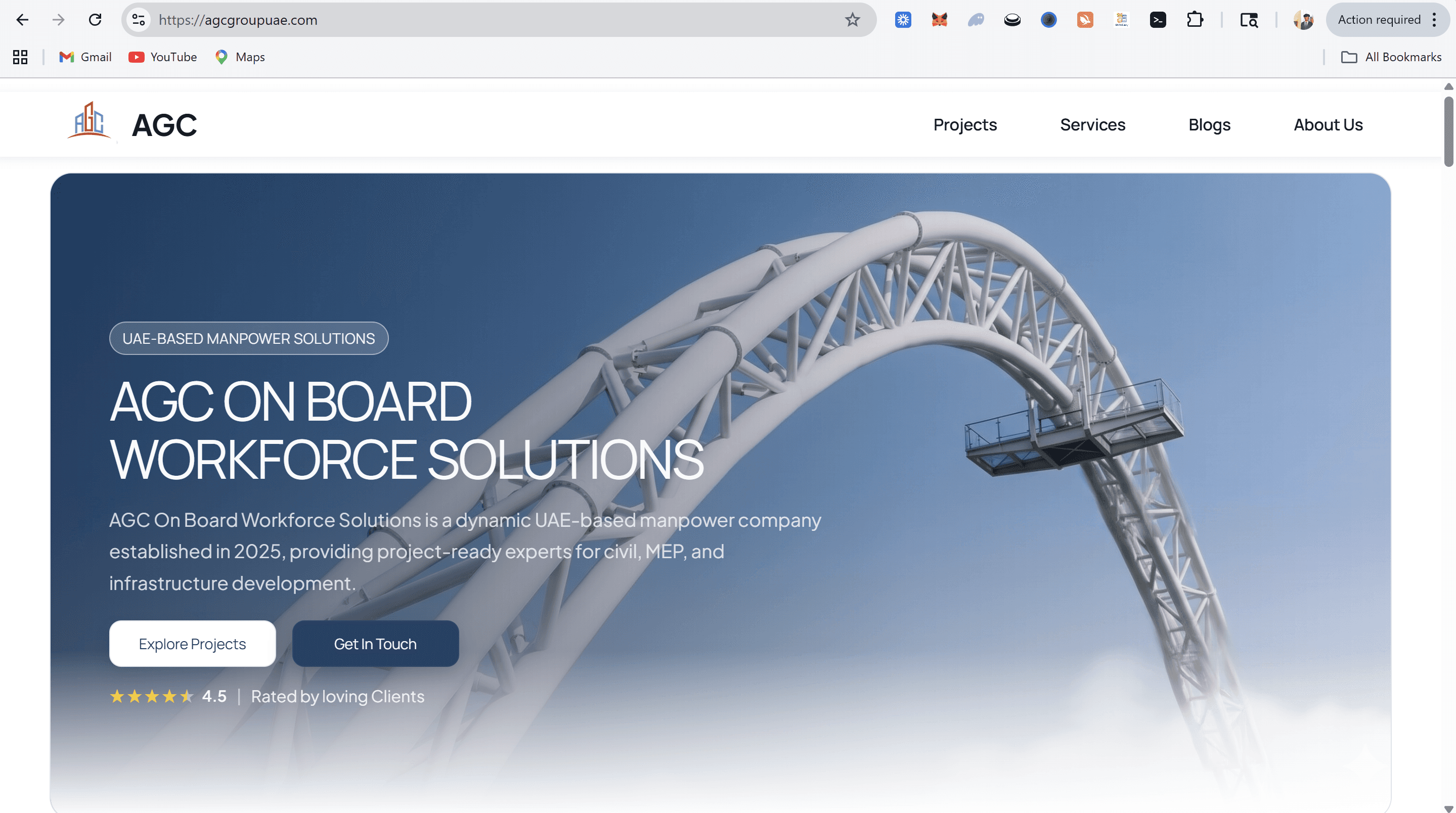Screen dimensions: 1456x813
Task: Open the Extensions puzzle piece menu
Action: pos(1195,20)
